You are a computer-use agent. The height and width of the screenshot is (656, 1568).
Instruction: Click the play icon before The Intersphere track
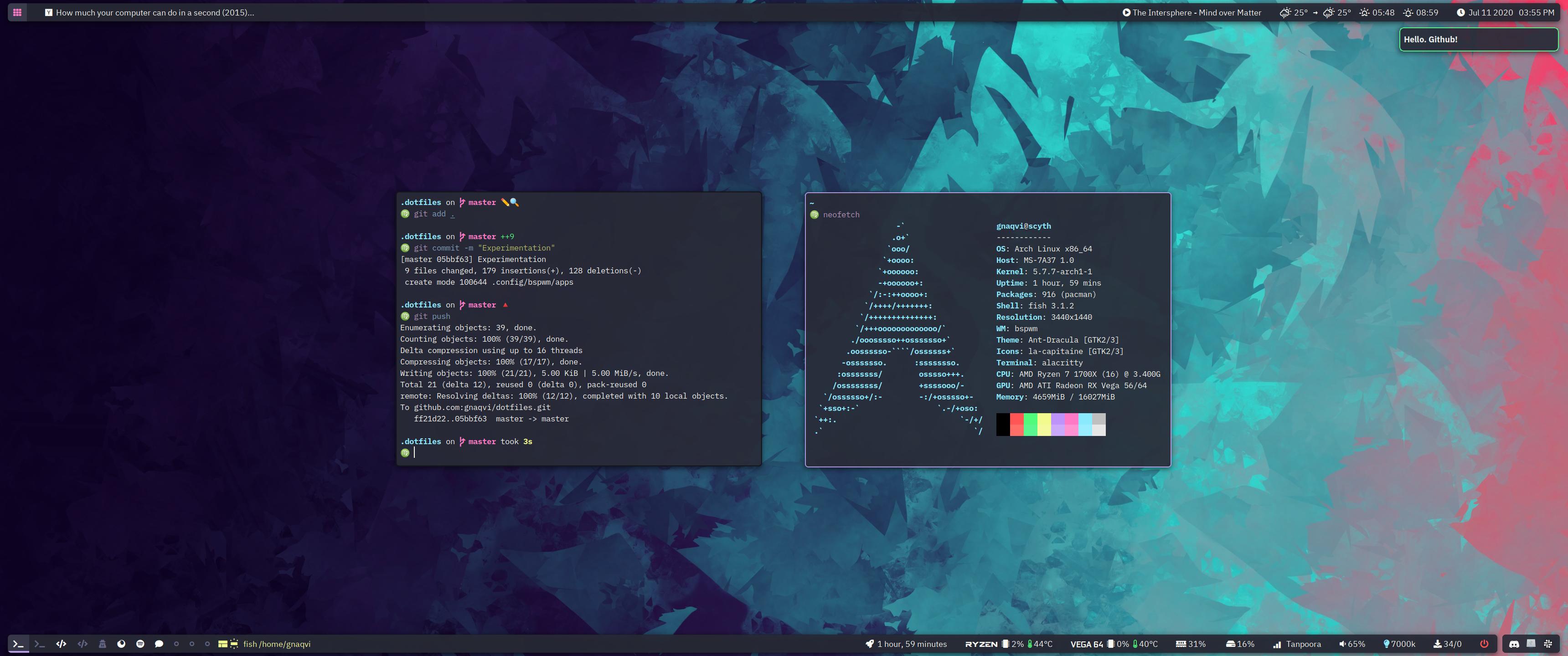point(1126,12)
